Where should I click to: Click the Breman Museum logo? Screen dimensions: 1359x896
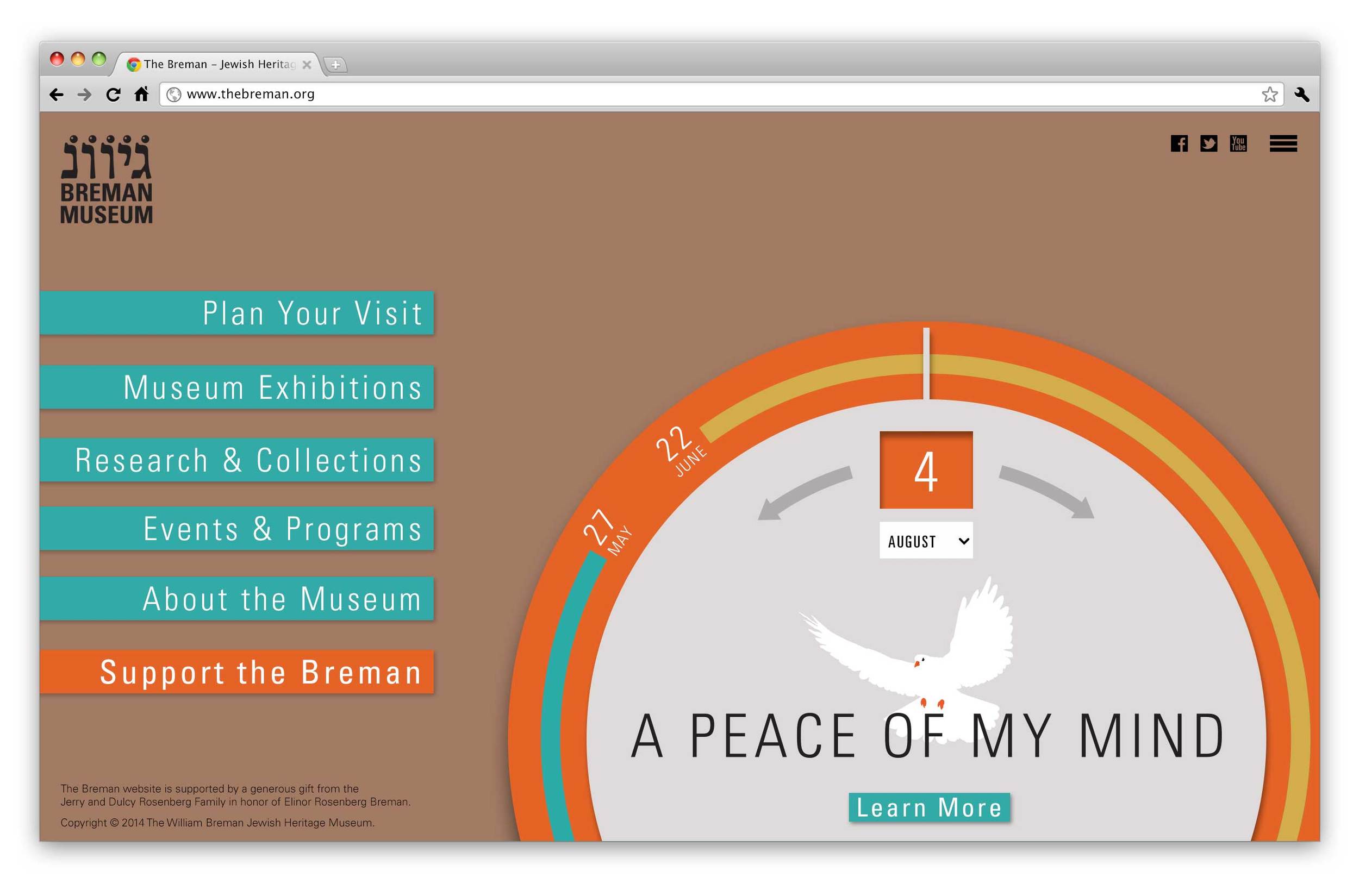pos(107,179)
